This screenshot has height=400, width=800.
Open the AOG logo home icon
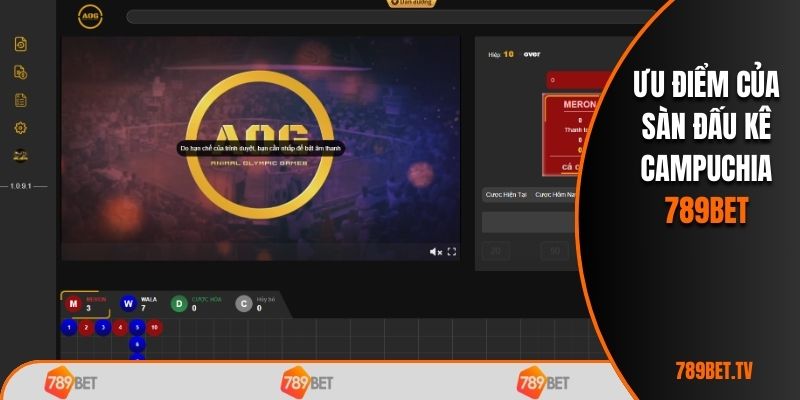[90, 17]
